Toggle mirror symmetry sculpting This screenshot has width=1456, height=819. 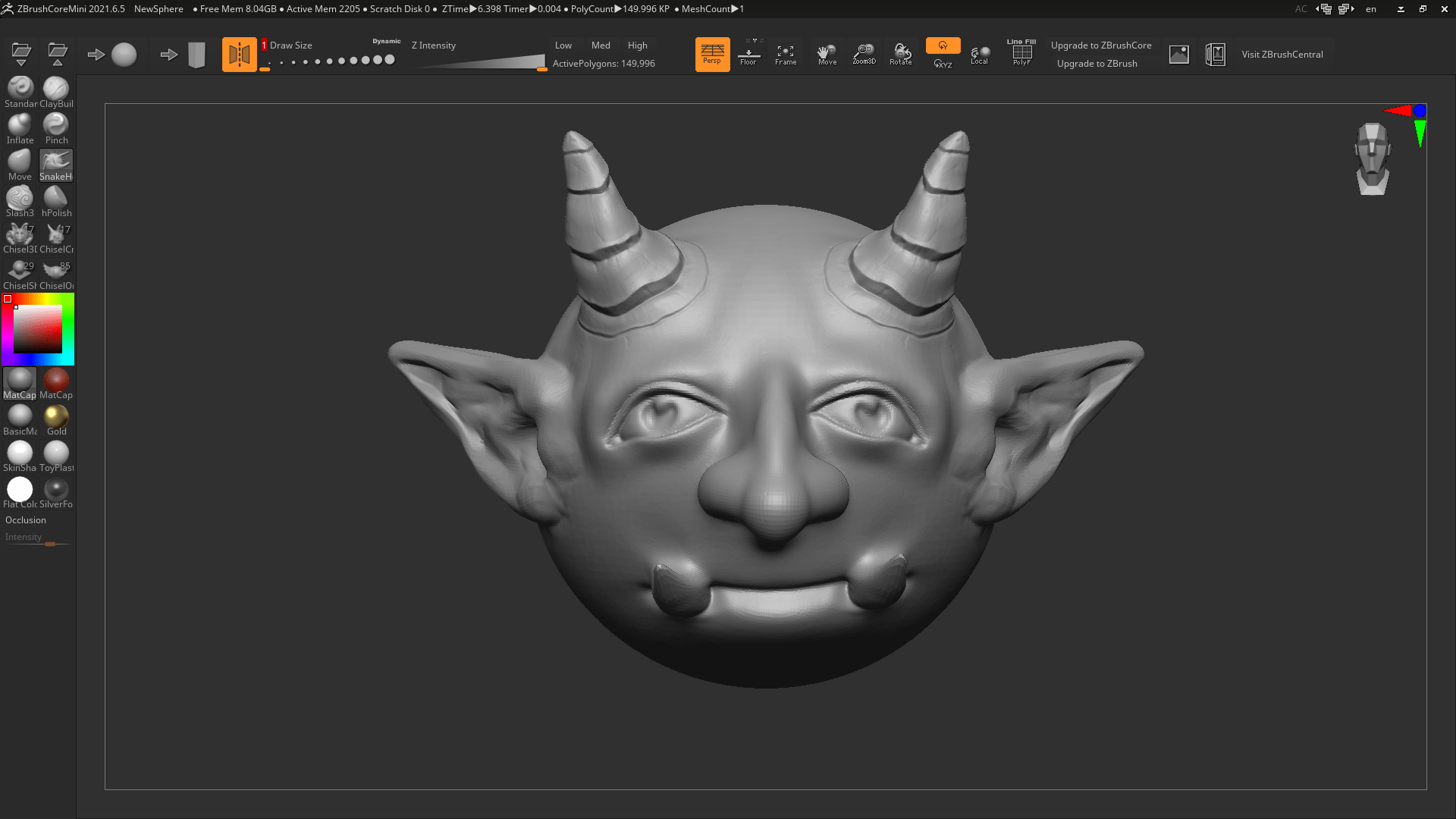click(x=240, y=53)
